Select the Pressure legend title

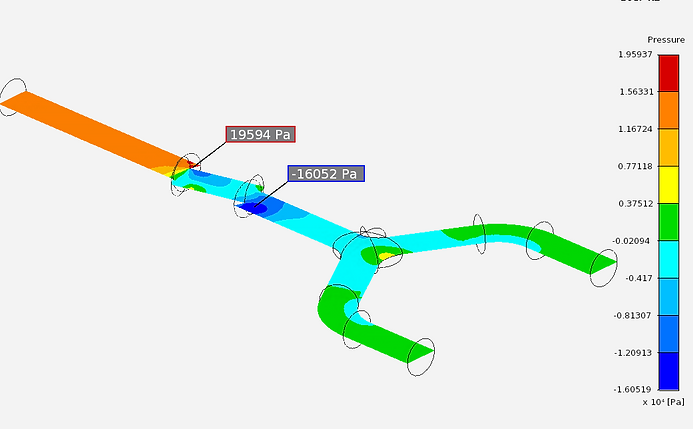[666, 40]
